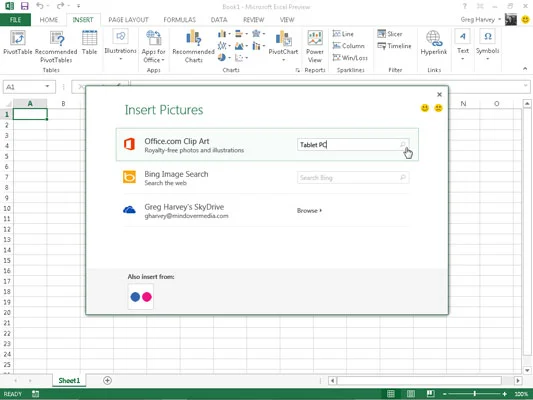The width and height of the screenshot is (533, 400).
Task: Switch to the FORMULAS tab
Action: [179, 20]
